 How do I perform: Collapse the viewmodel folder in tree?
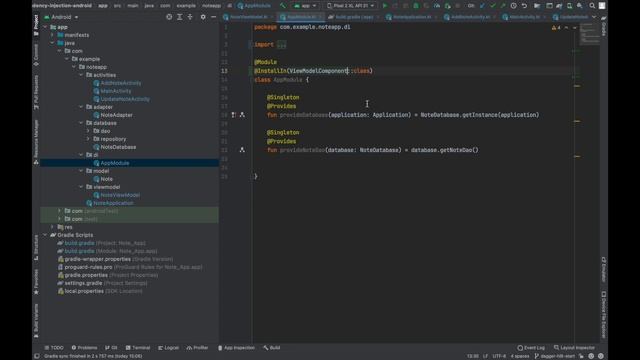(81, 187)
